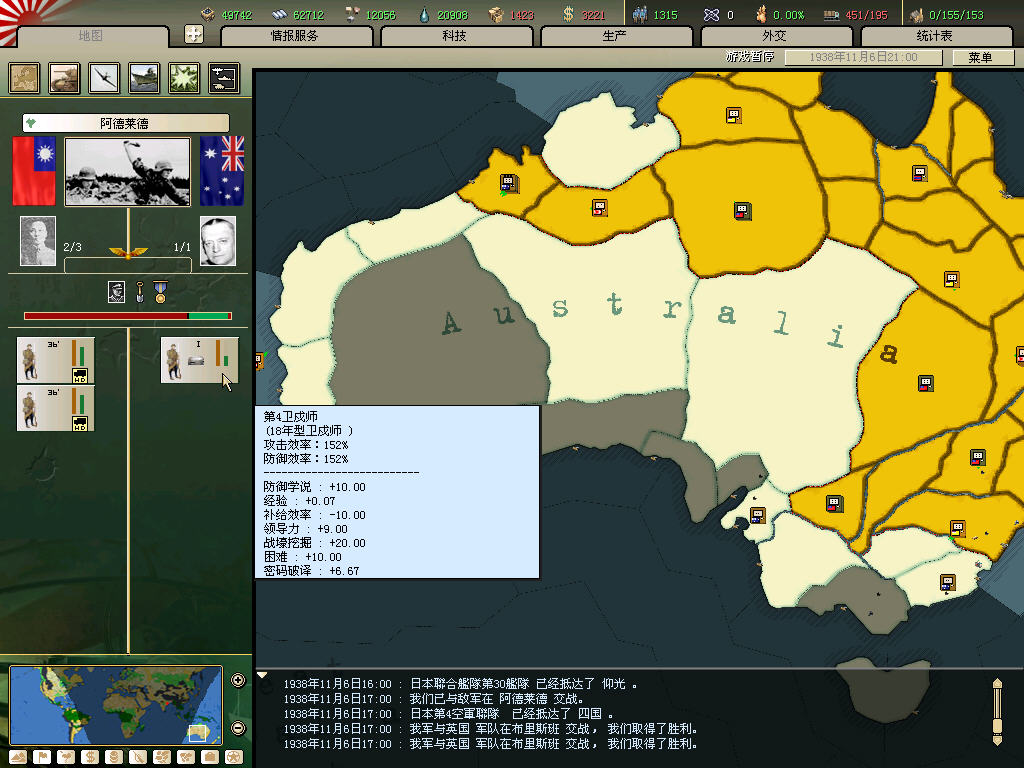Open the active battles explosion icon
This screenshot has height=768, width=1024.
184,78
